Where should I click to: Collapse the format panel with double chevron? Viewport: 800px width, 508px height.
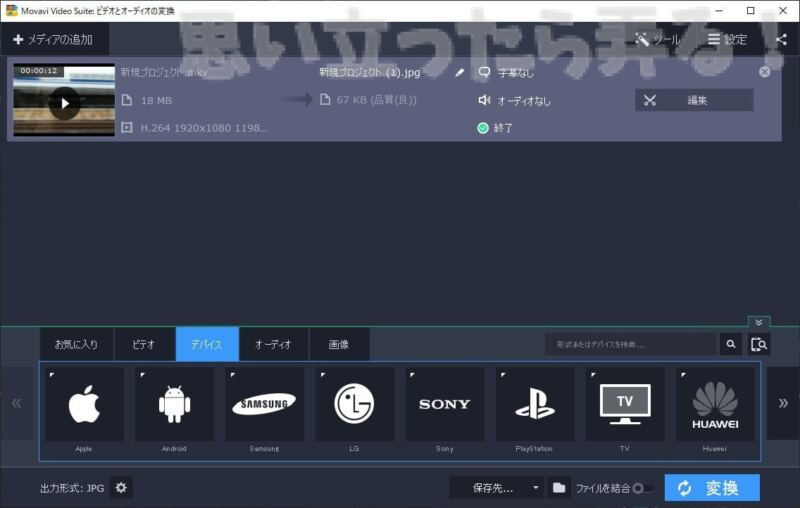coord(759,322)
